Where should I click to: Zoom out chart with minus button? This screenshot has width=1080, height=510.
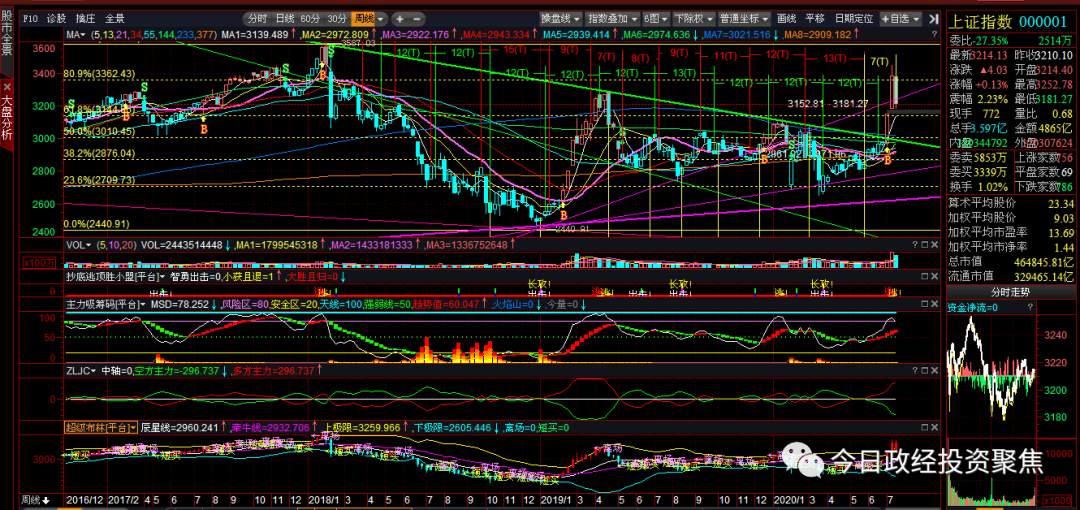[417, 19]
